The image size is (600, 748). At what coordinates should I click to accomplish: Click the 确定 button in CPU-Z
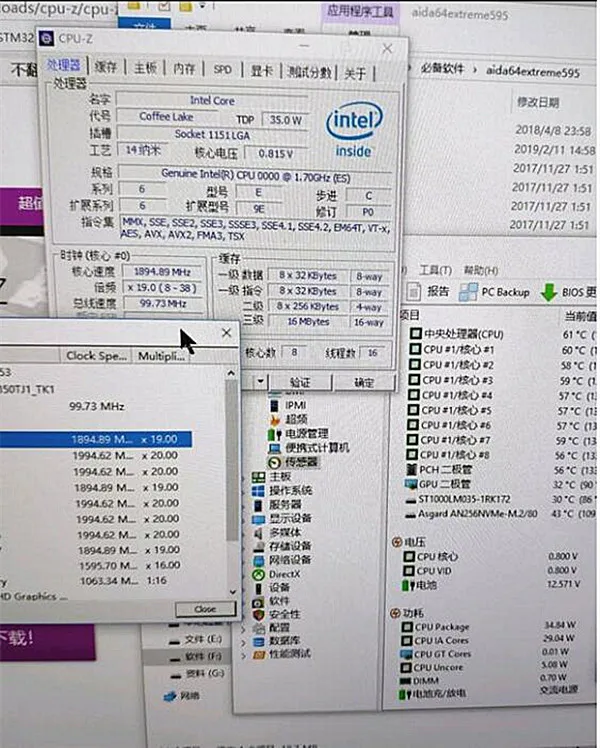point(364,383)
